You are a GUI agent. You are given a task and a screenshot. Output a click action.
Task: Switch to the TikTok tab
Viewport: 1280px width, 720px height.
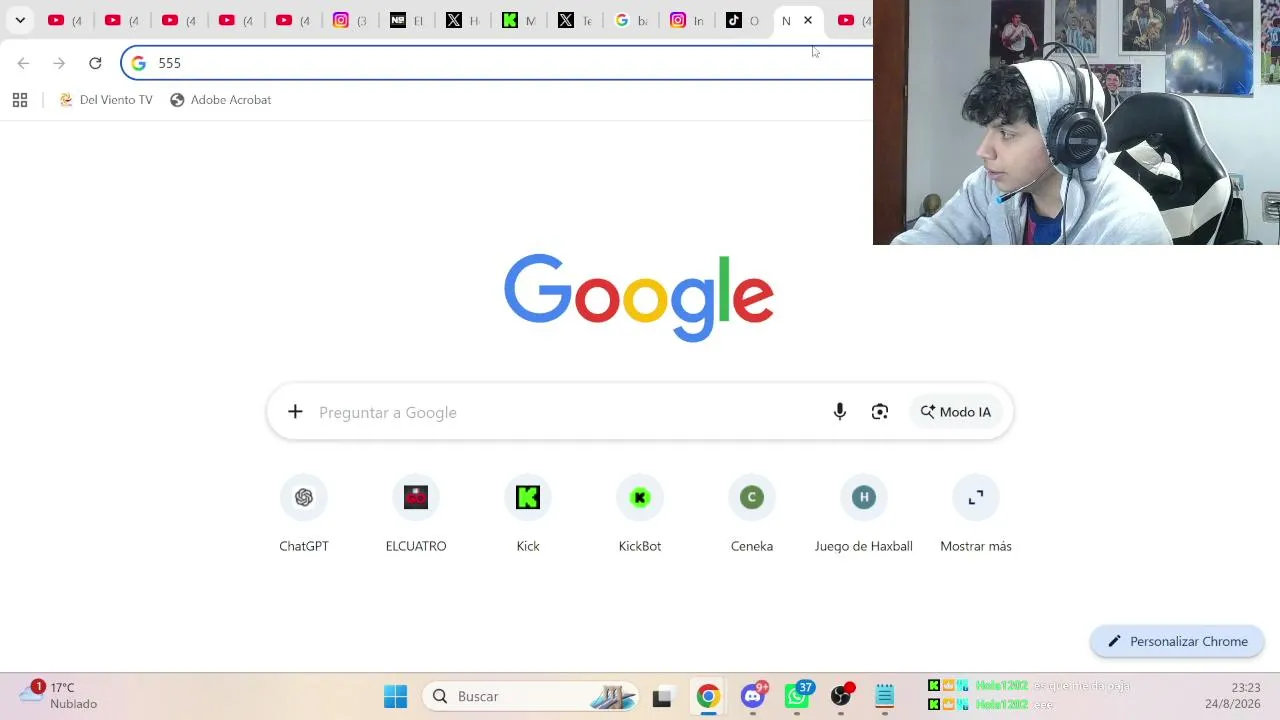743,20
